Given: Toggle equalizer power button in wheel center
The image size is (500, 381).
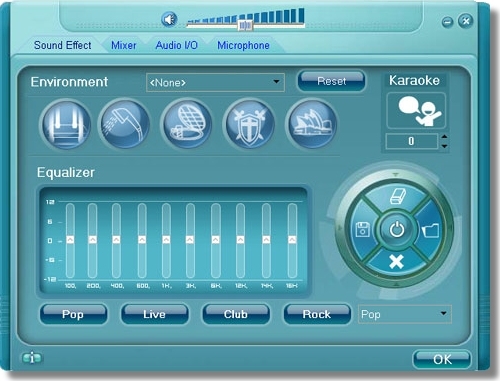Looking at the screenshot, I should 397,230.
